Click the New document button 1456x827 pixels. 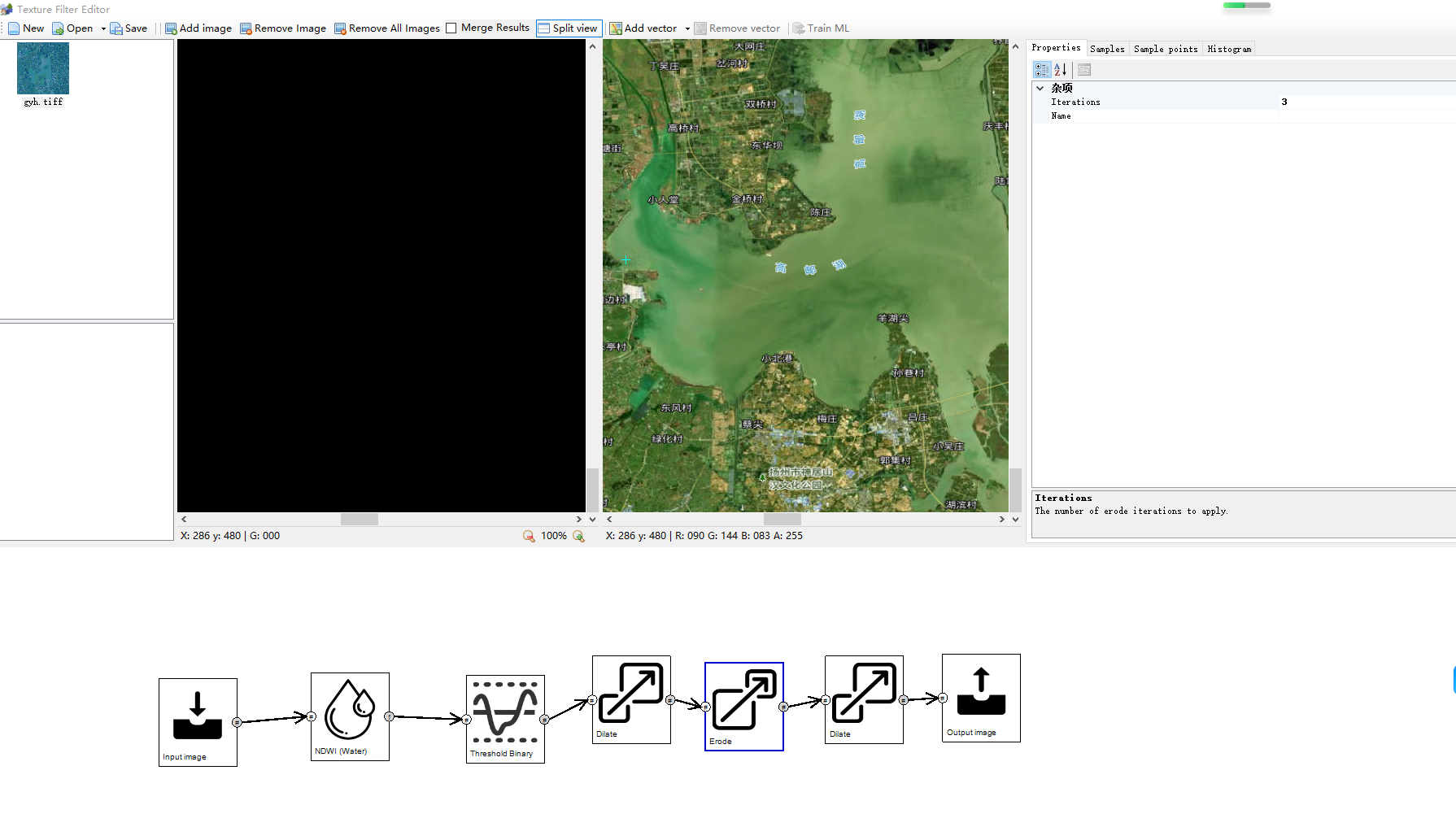pyautogui.click(x=26, y=28)
